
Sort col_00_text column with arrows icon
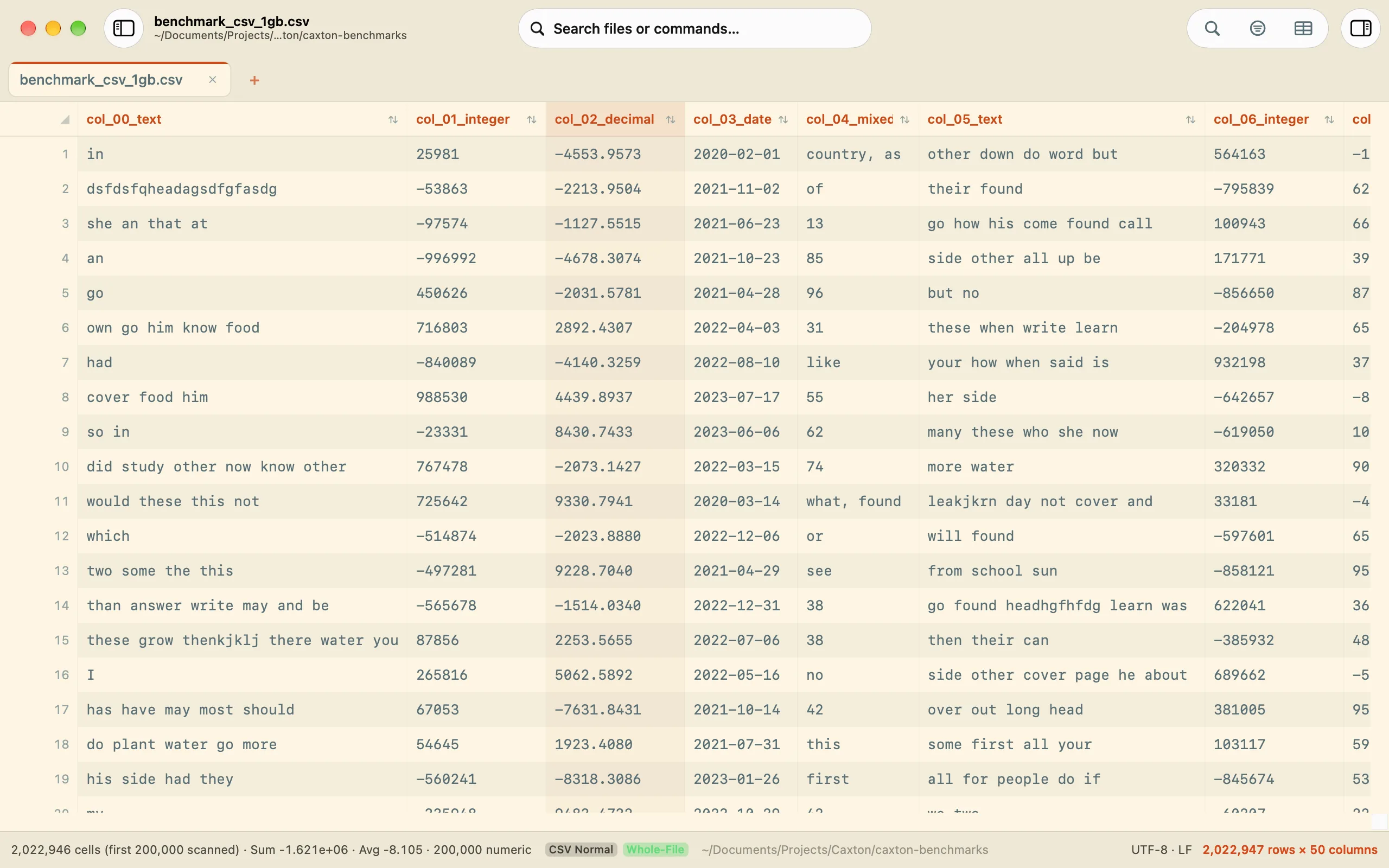pyautogui.click(x=393, y=119)
